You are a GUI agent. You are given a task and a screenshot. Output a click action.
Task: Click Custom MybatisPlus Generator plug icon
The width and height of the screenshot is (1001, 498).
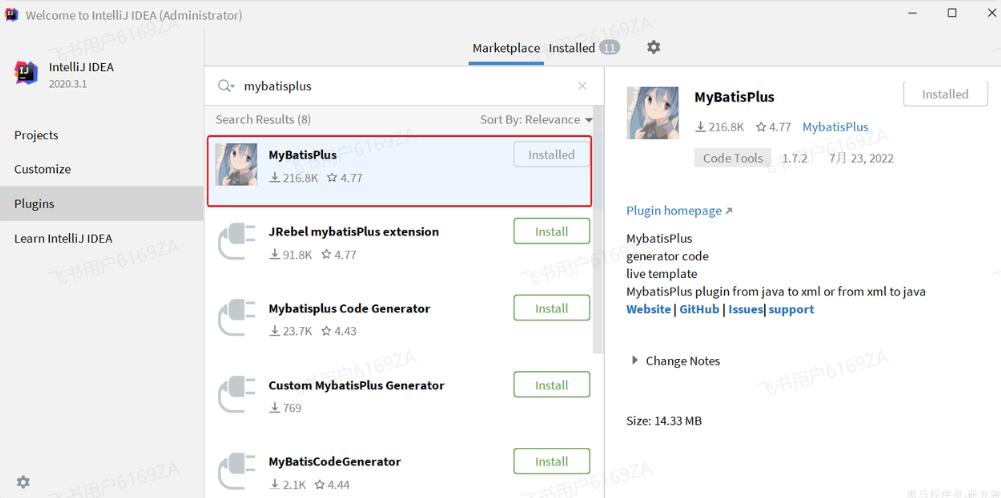click(x=236, y=396)
